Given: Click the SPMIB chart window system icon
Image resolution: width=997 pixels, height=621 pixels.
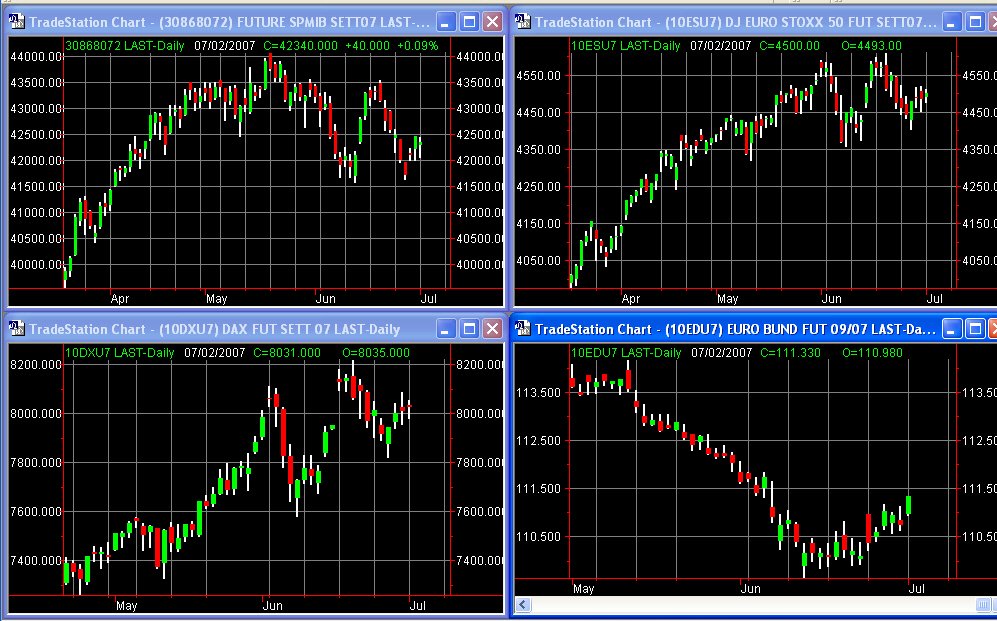Looking at the screenshot, I should click(17, 21).
